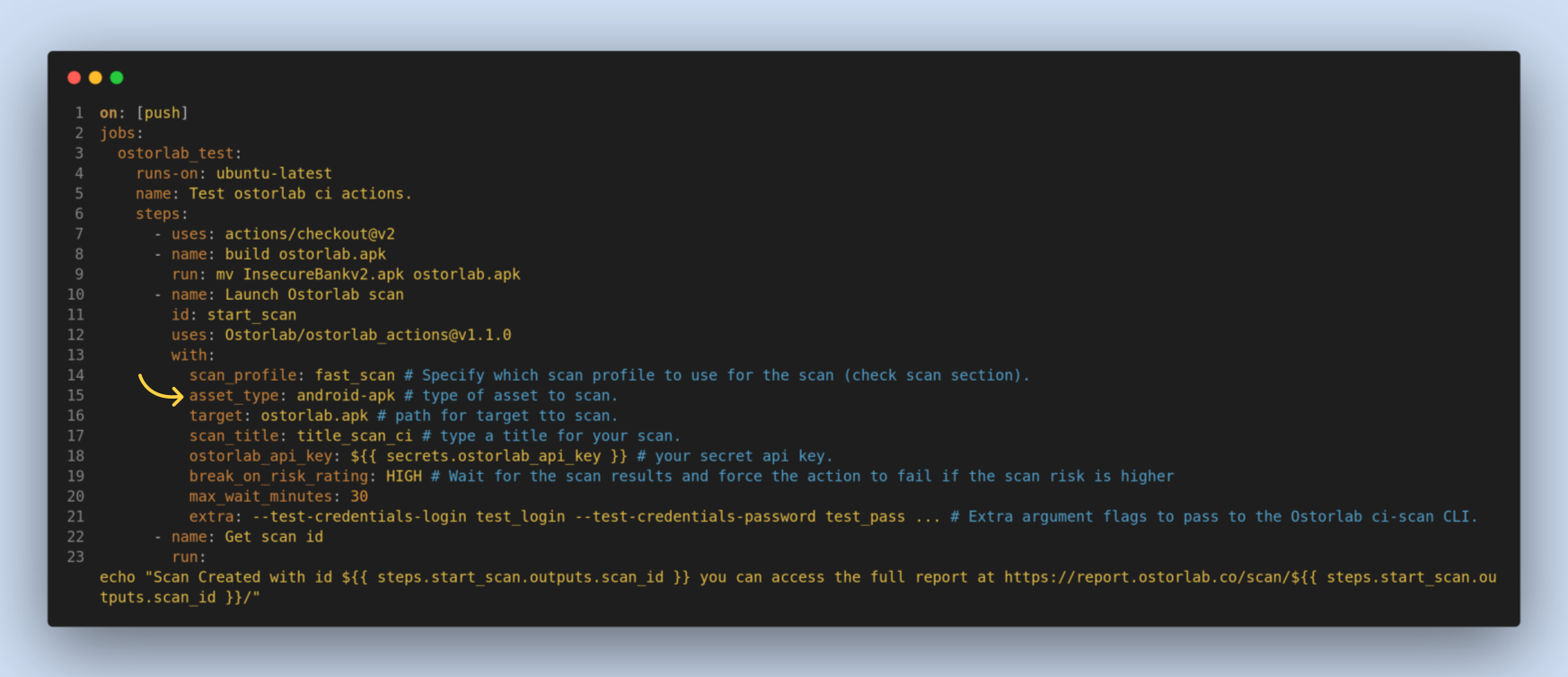The width and height of the screenshot is (1568, 677).
Task: Click the yellow minimize dot
Action: tap(95, 78)
